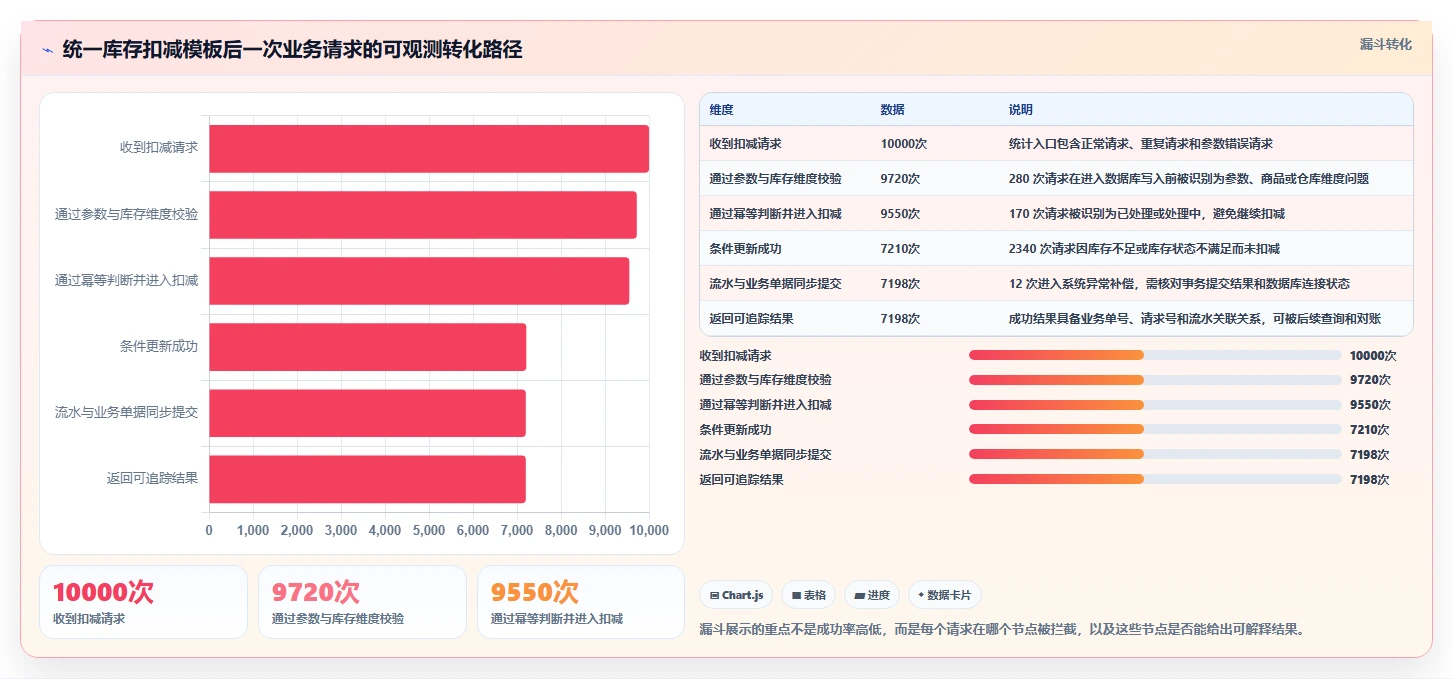Click the progress bar for 通过参数与库存维度校验
This screenshot has width=1453, height=679.
(1155, 380)
